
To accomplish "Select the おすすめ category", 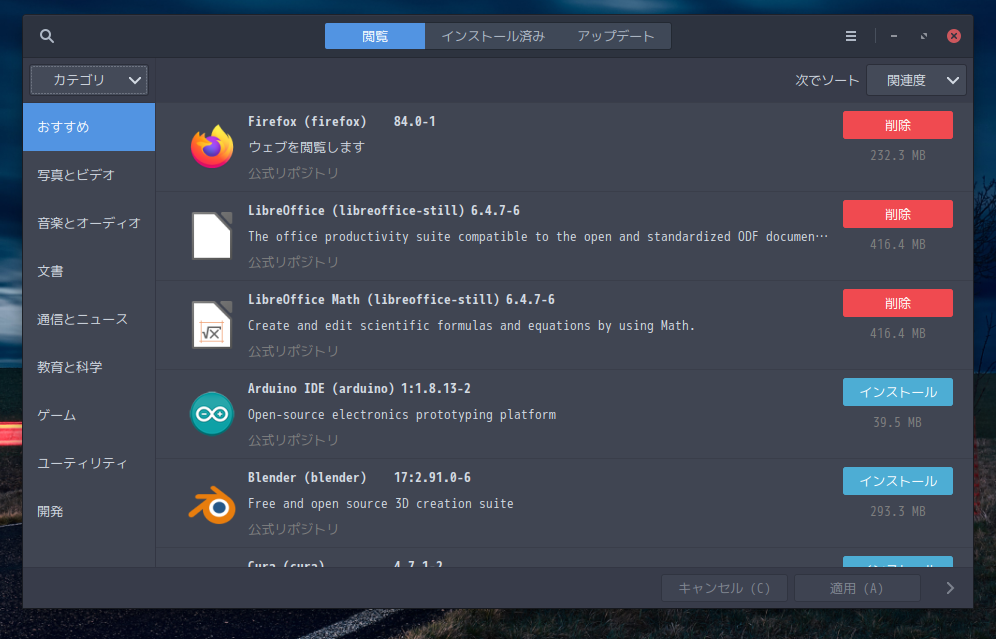I will (89, 127).
